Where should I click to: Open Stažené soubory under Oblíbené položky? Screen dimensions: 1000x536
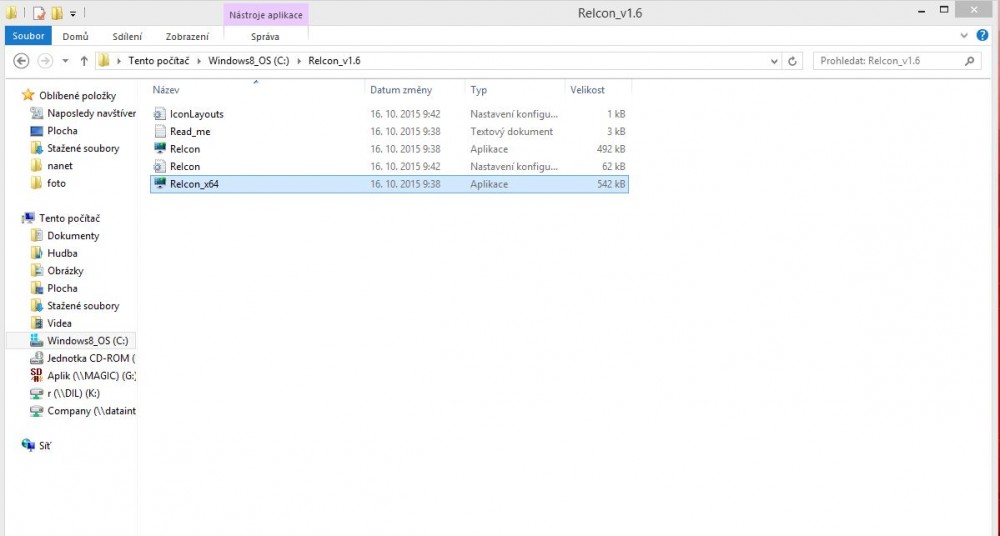83,148
